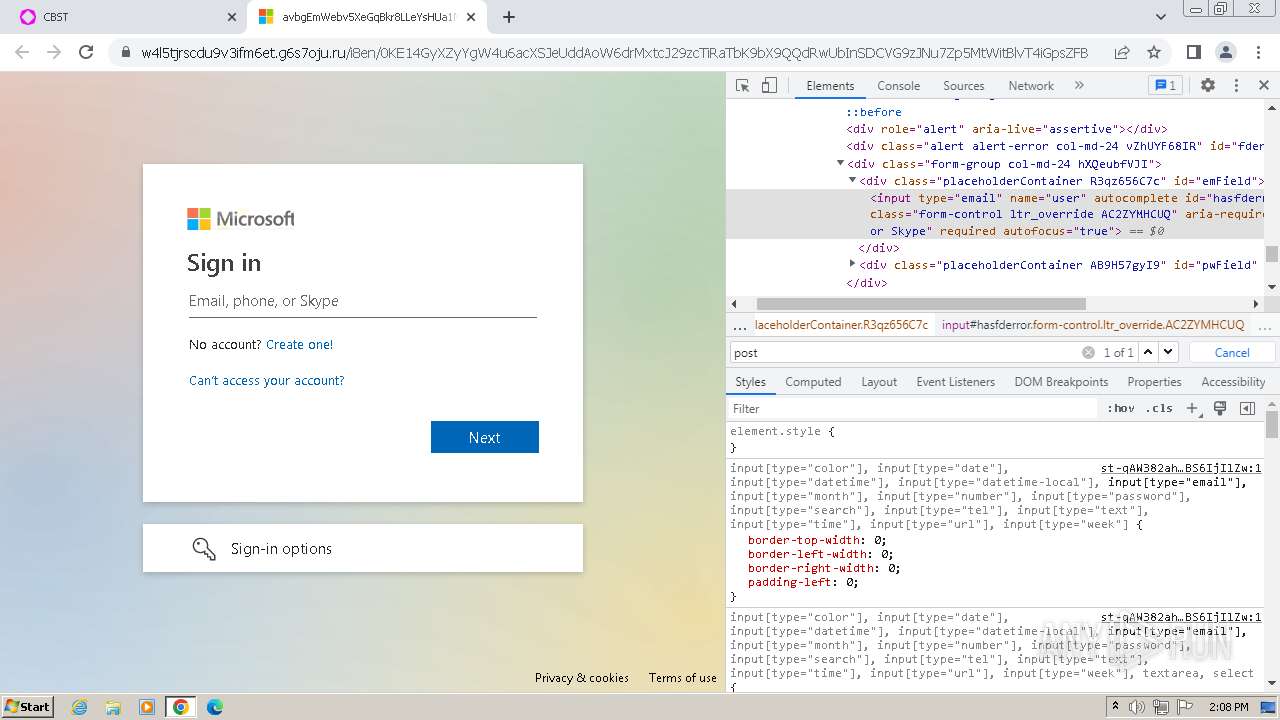The height and width of the screenshot is (720, 1280).
Task: Share this page icon
Action: tap(1122, 52)
